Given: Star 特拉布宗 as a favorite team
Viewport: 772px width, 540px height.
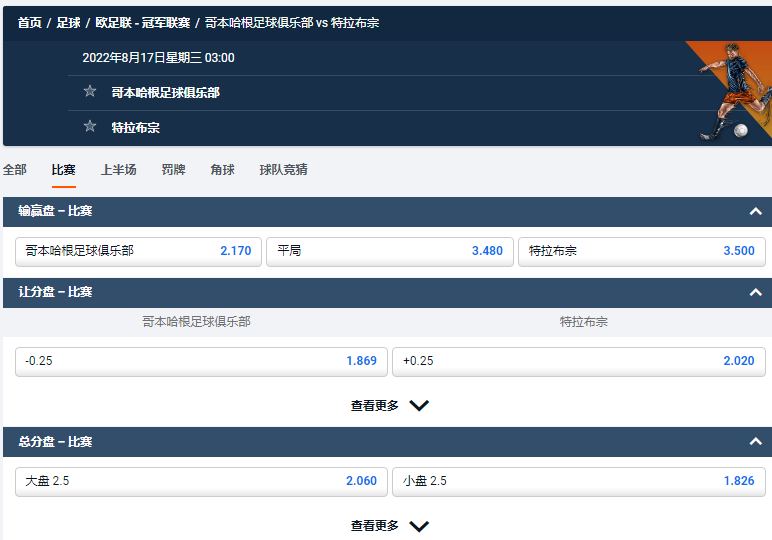Looking at the screenshot, I should 90,127.
